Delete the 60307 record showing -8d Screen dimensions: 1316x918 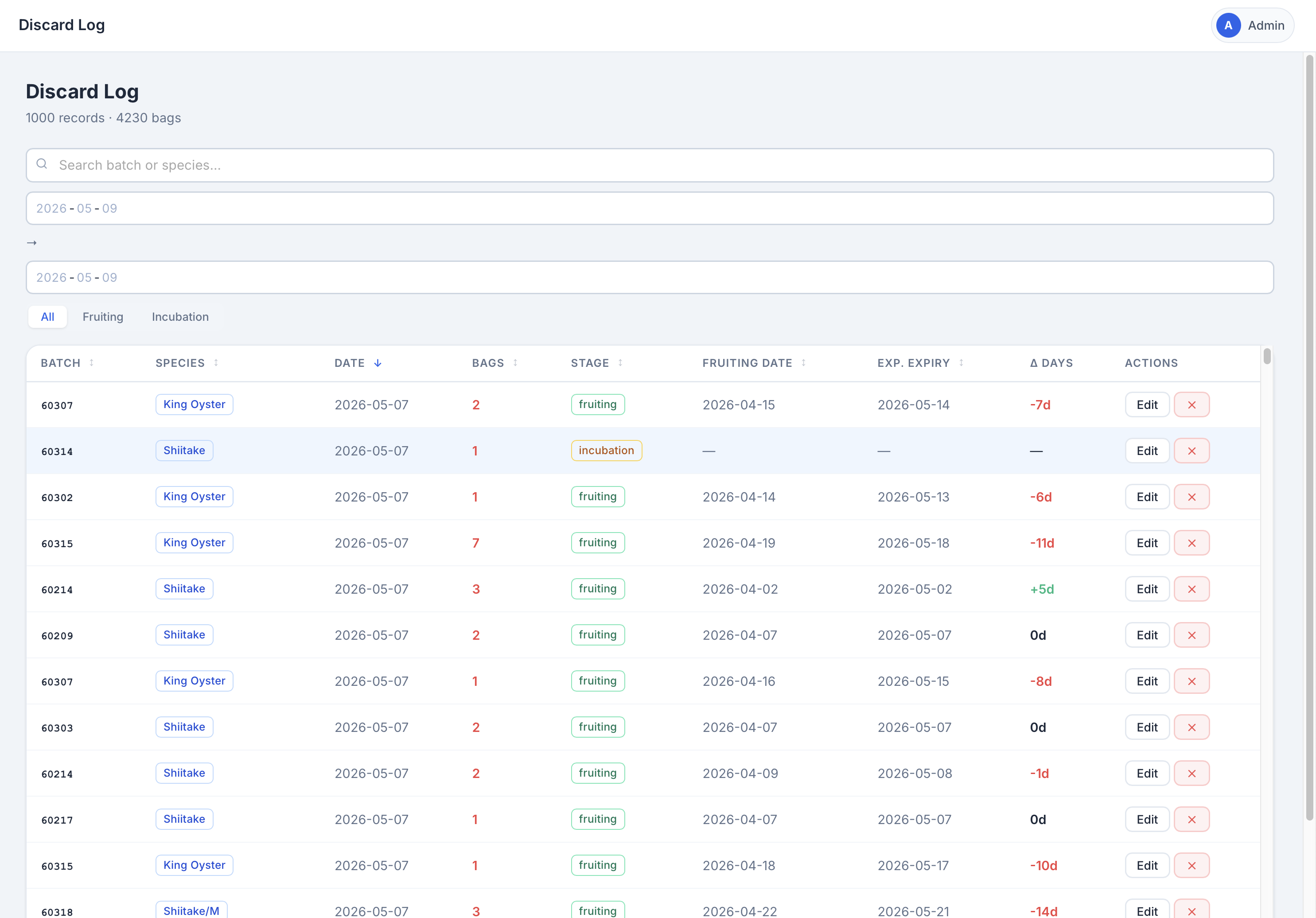1191,681
